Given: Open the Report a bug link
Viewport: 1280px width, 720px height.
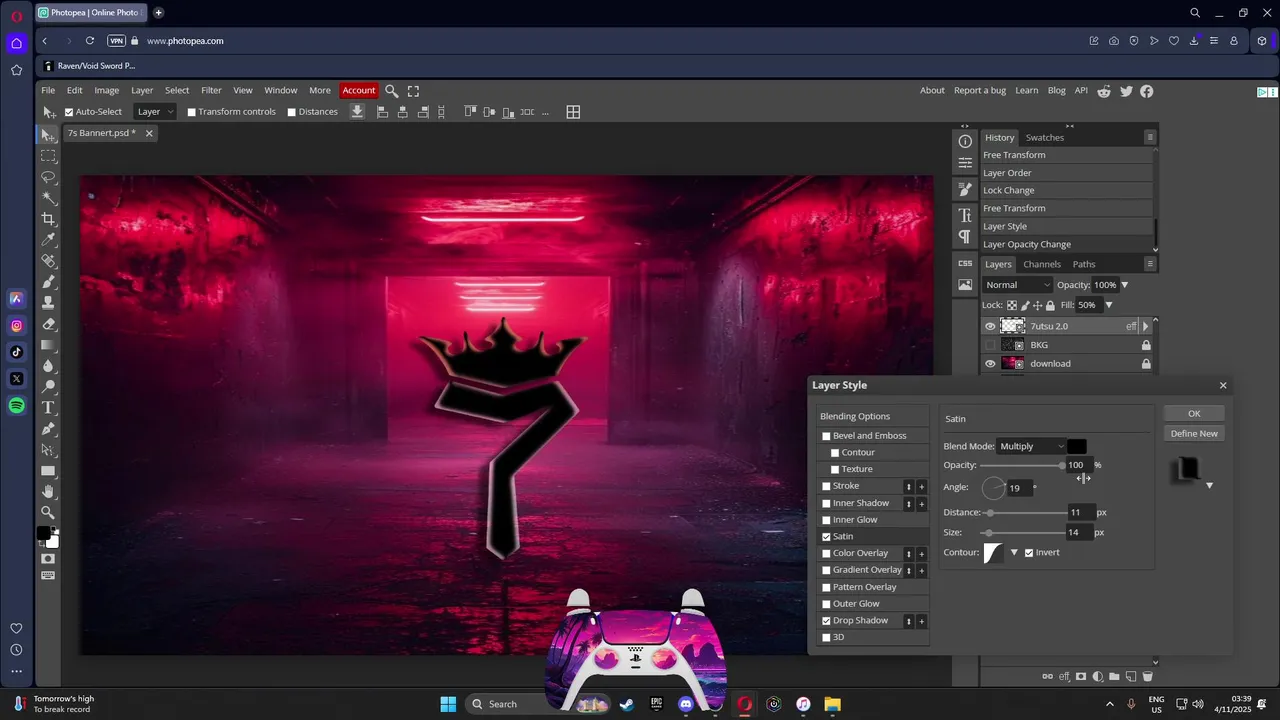Looking at the screenshot, I should coord(979,90).
